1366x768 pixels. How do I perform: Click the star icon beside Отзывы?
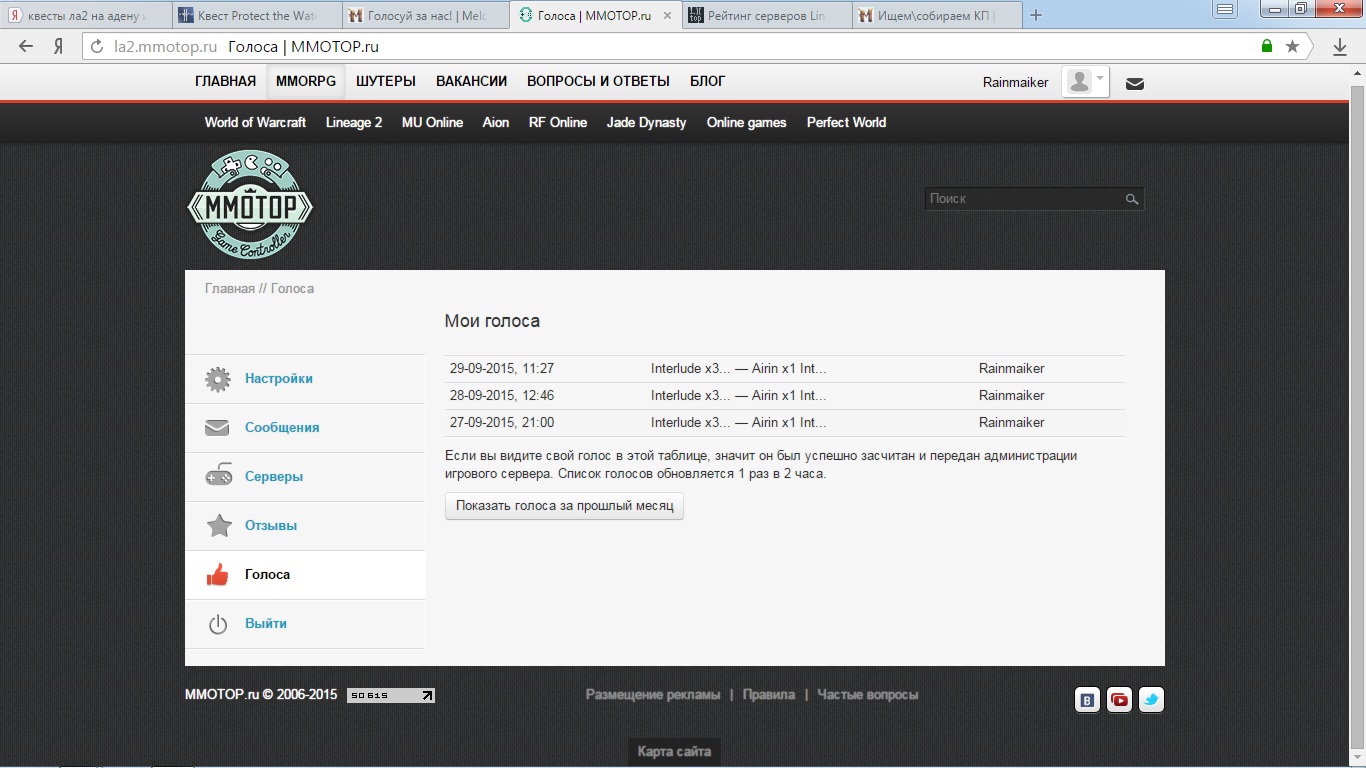click(218, 526)
